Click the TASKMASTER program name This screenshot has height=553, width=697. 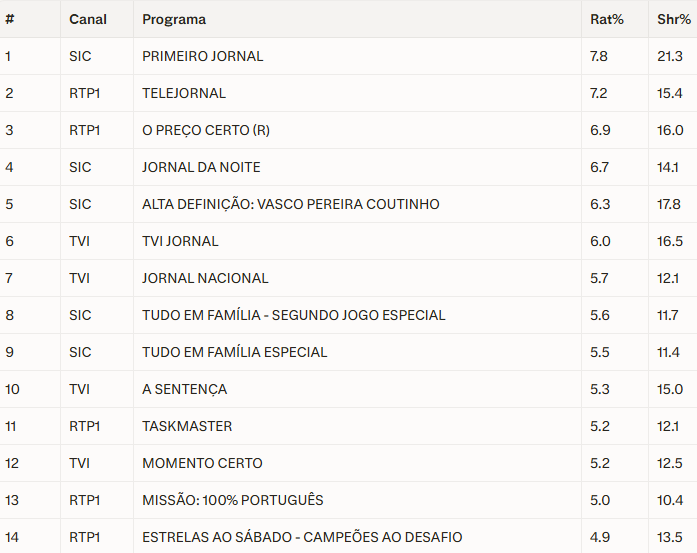click(x=187, y=426)
